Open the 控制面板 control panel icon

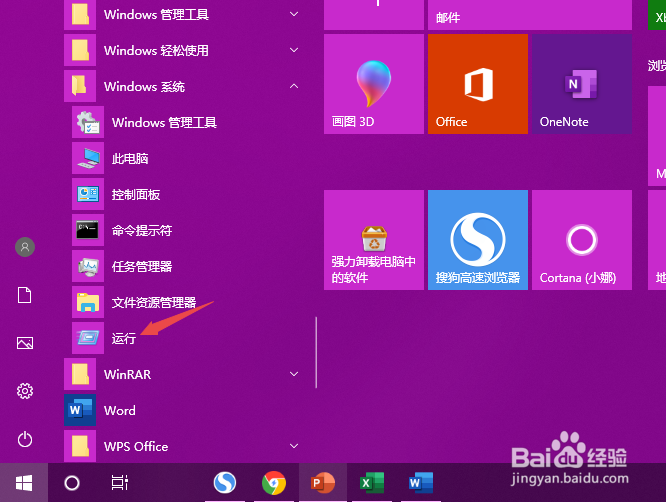coord(88,194)
